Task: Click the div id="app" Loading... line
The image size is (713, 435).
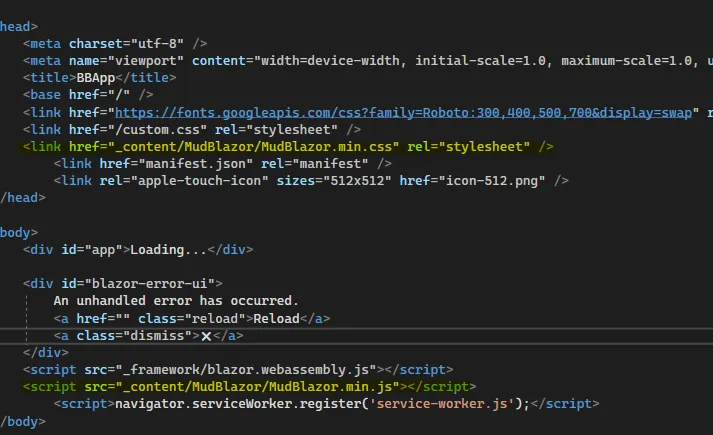Action: [138, 250]
